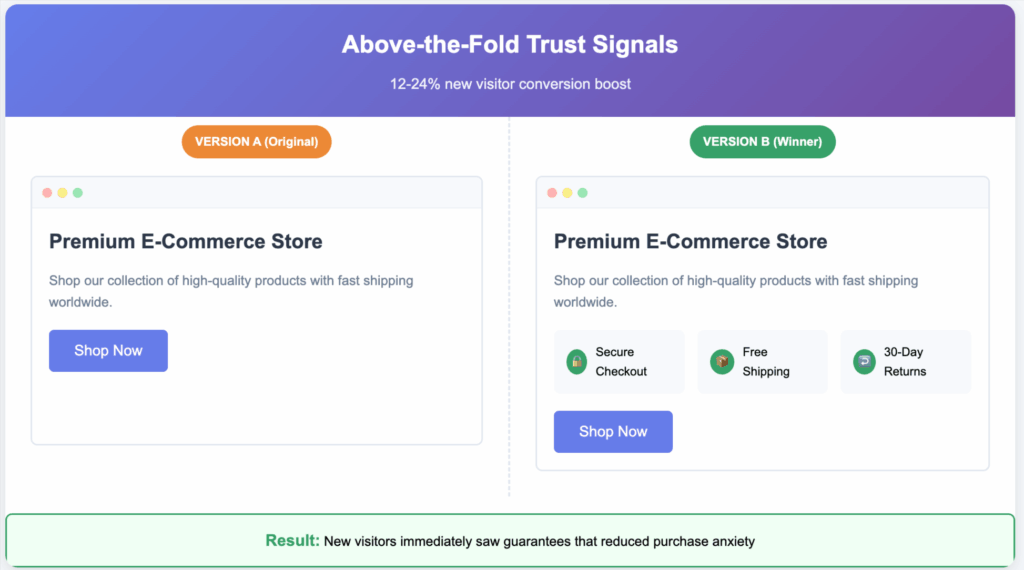Screen dimensions: 1024x570
Task: Click Shop Now in Version A mockup
Action: coord(108,351)
